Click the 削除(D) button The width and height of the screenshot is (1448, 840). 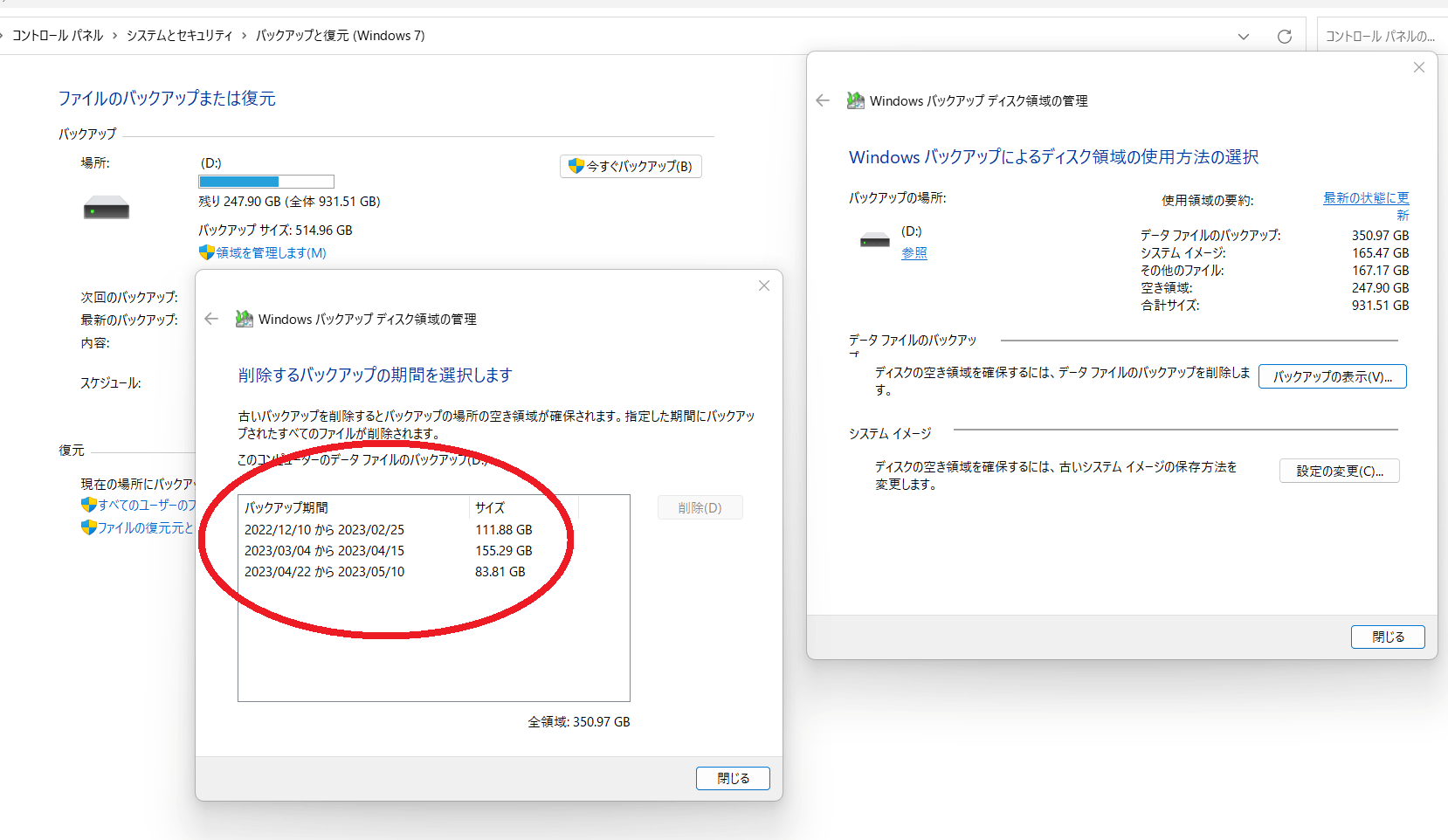coord(700,506)
